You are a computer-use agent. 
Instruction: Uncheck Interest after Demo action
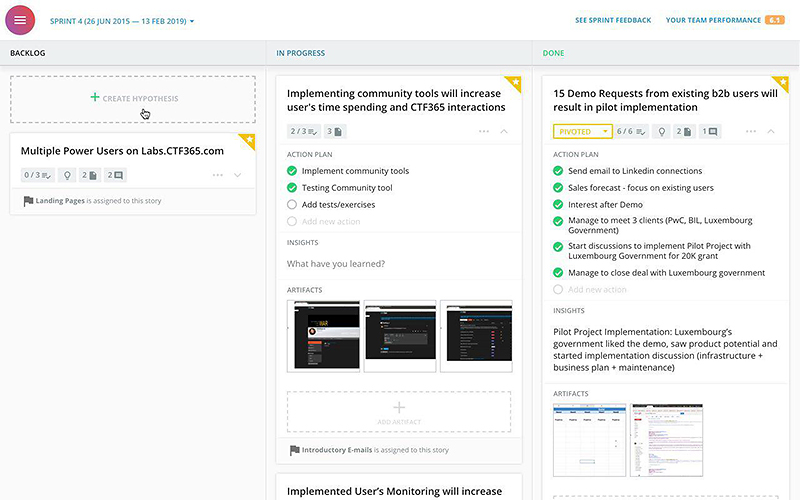pos(558,205)
